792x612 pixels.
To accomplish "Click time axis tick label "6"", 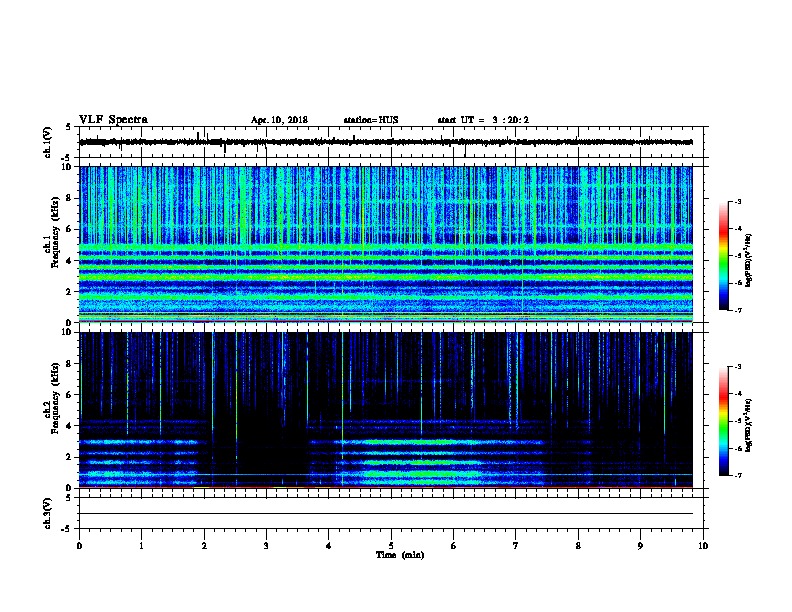I will 454,546.
